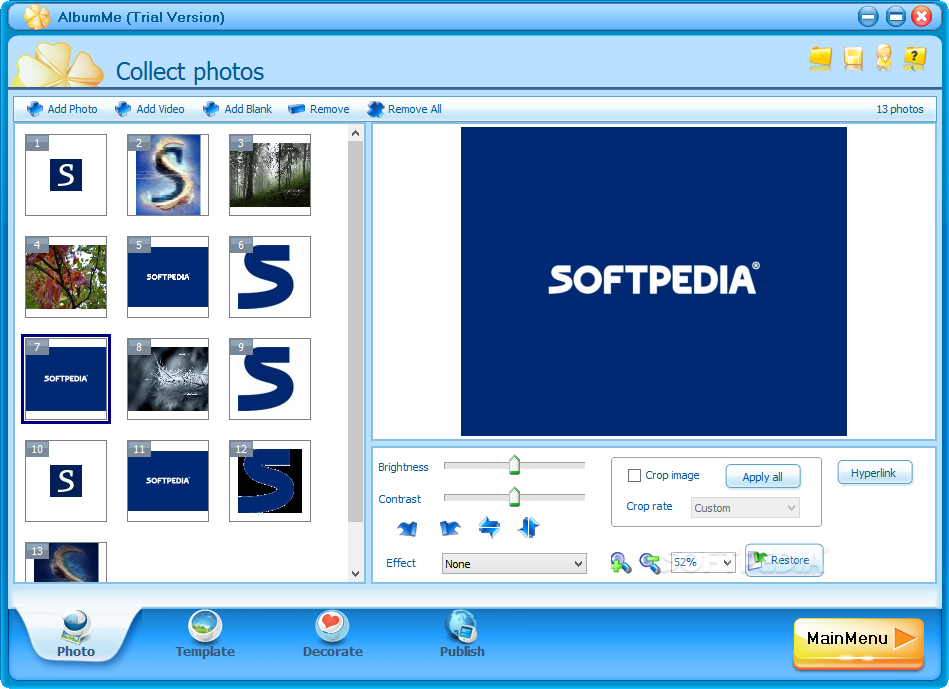Open project using yellow folder icon
Image resolution: width=949 pixels, height=689 pixels.
[820, 58]
